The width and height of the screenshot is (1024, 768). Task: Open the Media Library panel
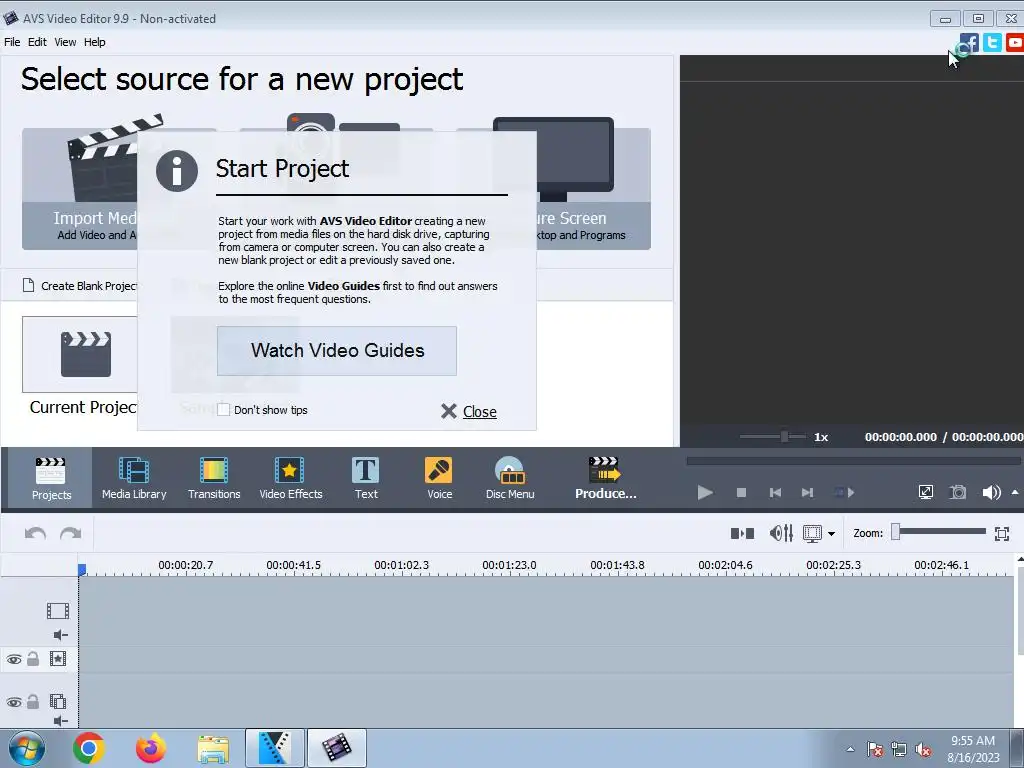coord(134,479)
